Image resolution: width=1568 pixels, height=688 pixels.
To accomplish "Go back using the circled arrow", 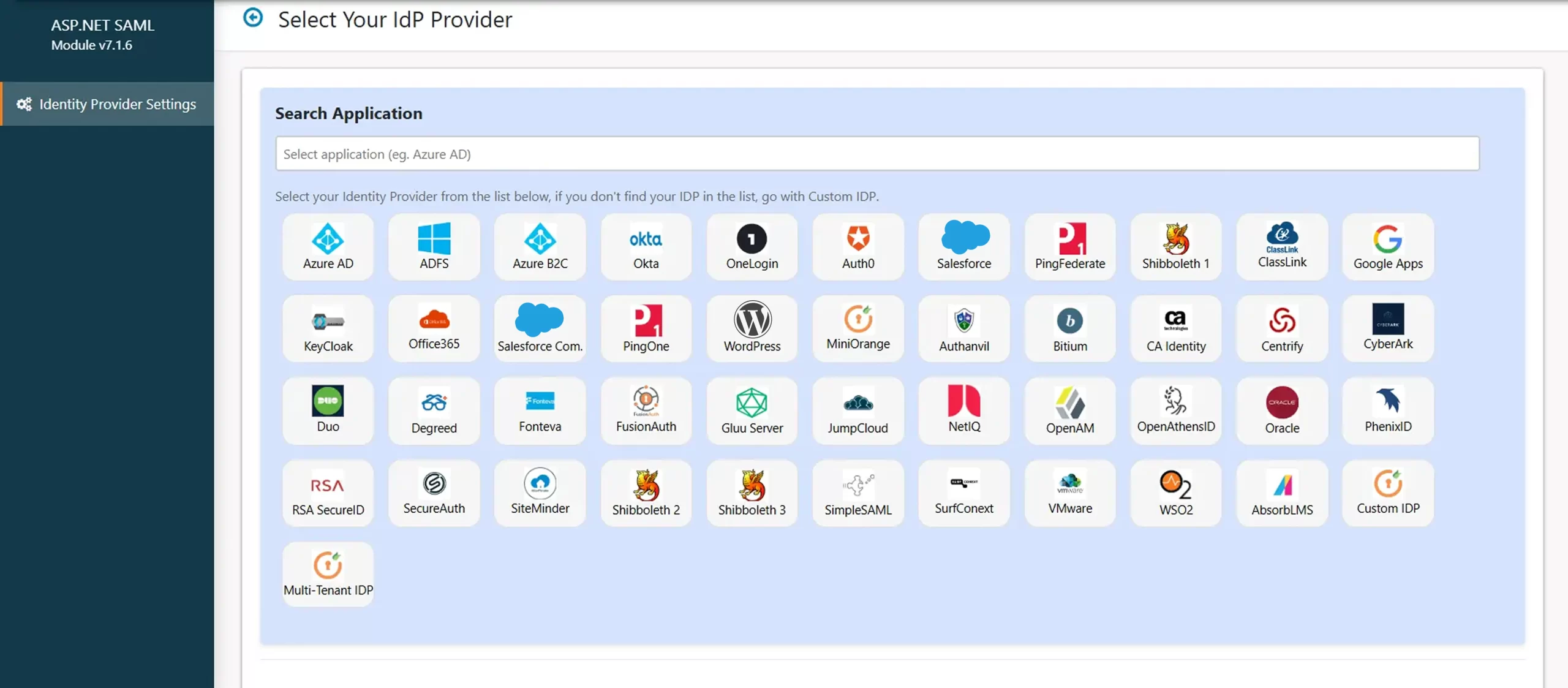I will tap(253, 17).
